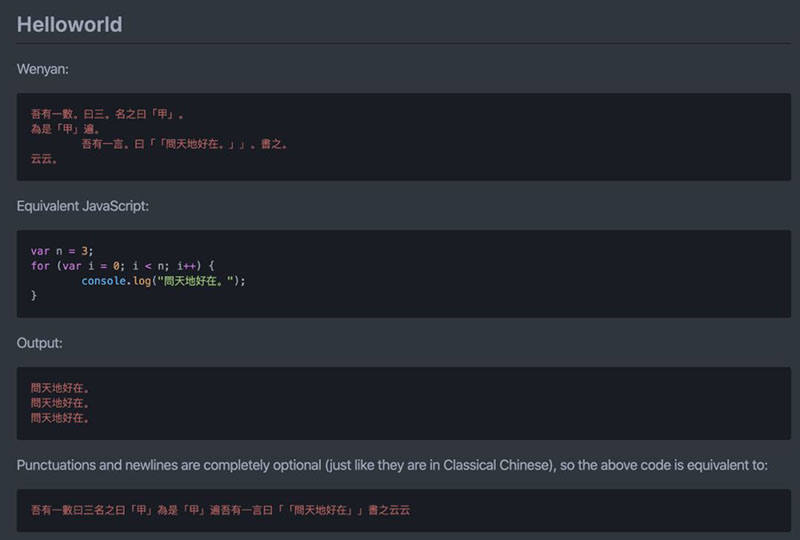This screenshot has width=800, height=540.
Task: Click the third output line
Action: point(60,419)
